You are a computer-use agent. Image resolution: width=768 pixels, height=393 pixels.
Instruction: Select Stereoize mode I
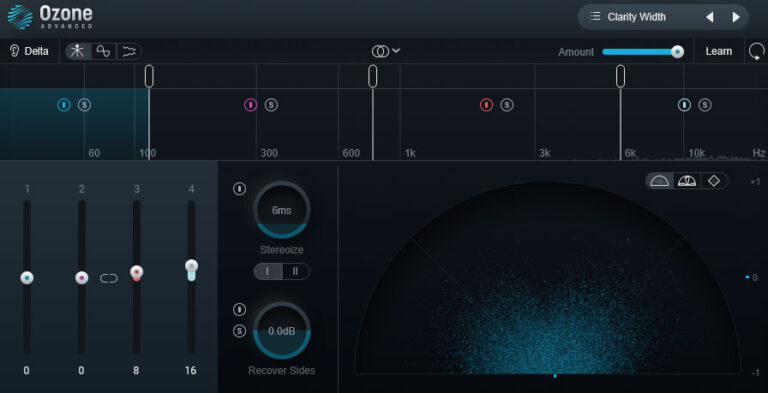(267, 271)
